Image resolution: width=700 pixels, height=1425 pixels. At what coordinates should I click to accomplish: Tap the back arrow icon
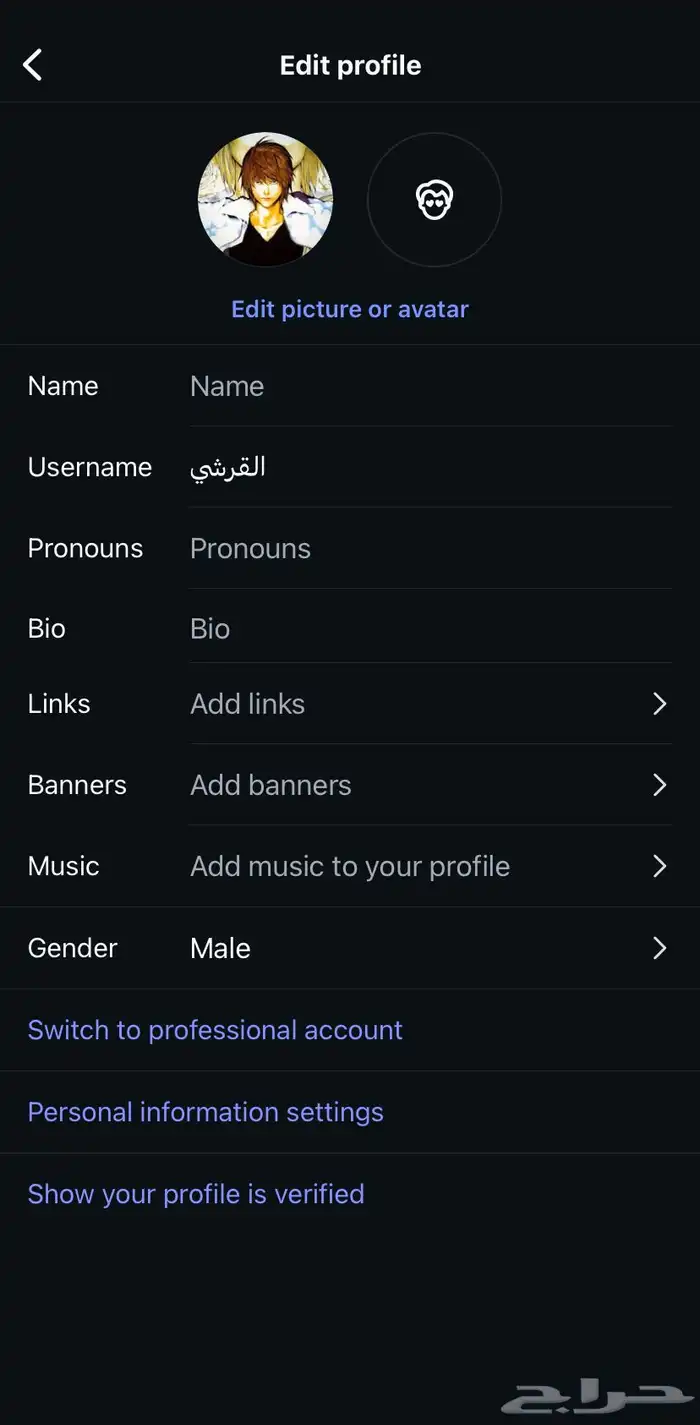point(33,66)
